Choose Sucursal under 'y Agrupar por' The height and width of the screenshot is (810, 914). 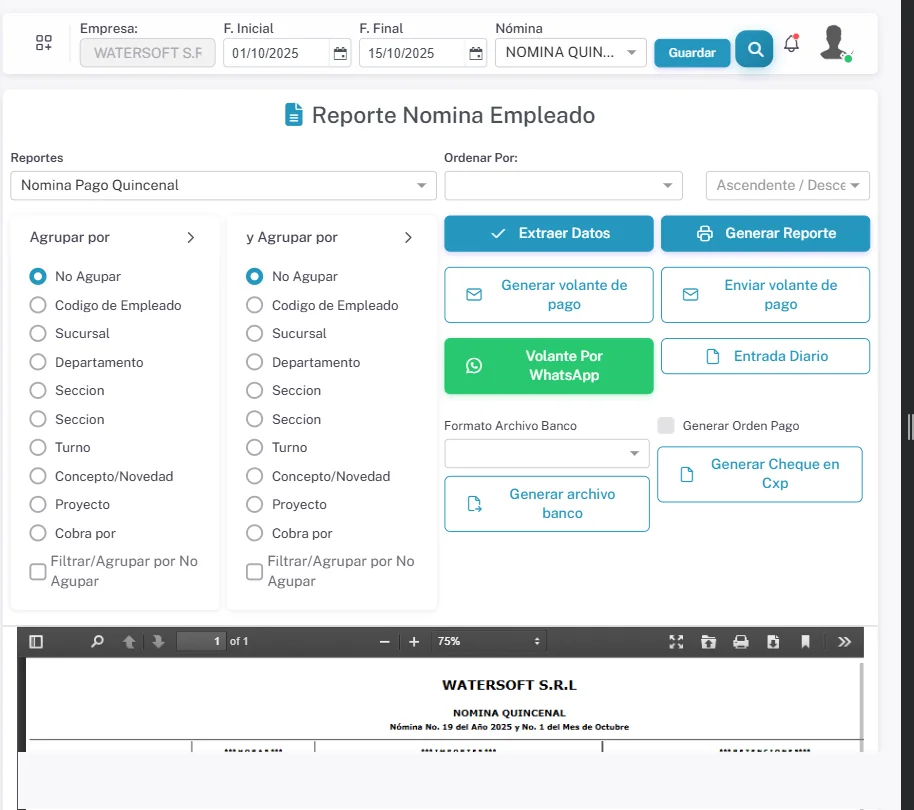pyautogui.click(x=254, y=333)
